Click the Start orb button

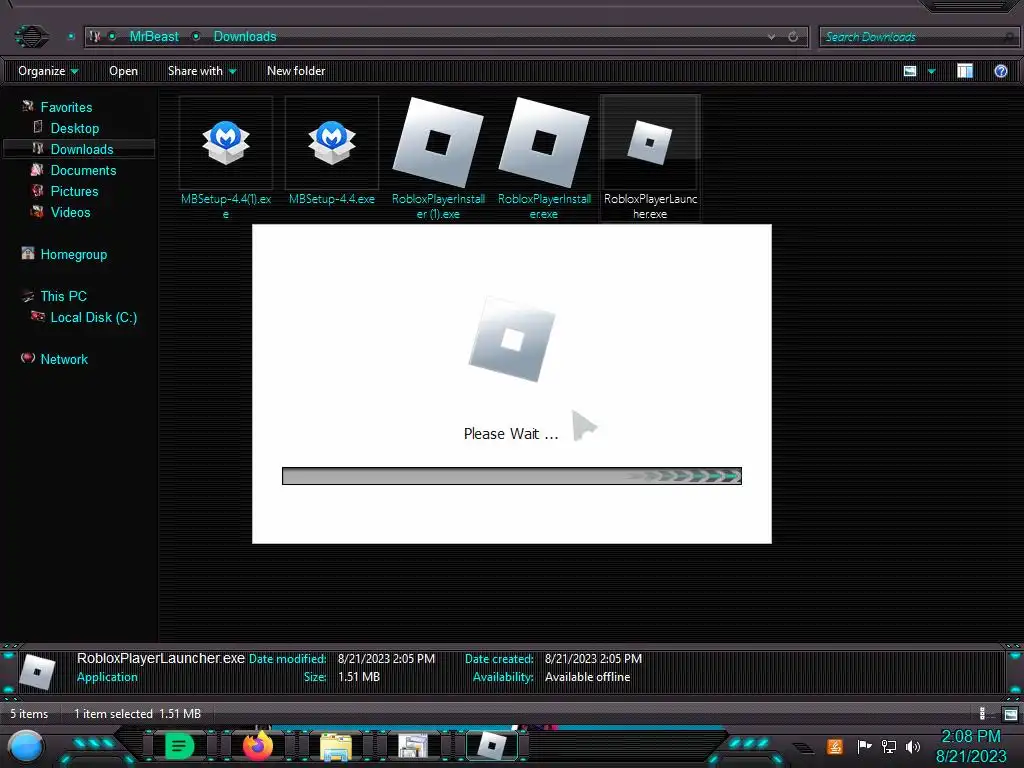tap(26, 747)
